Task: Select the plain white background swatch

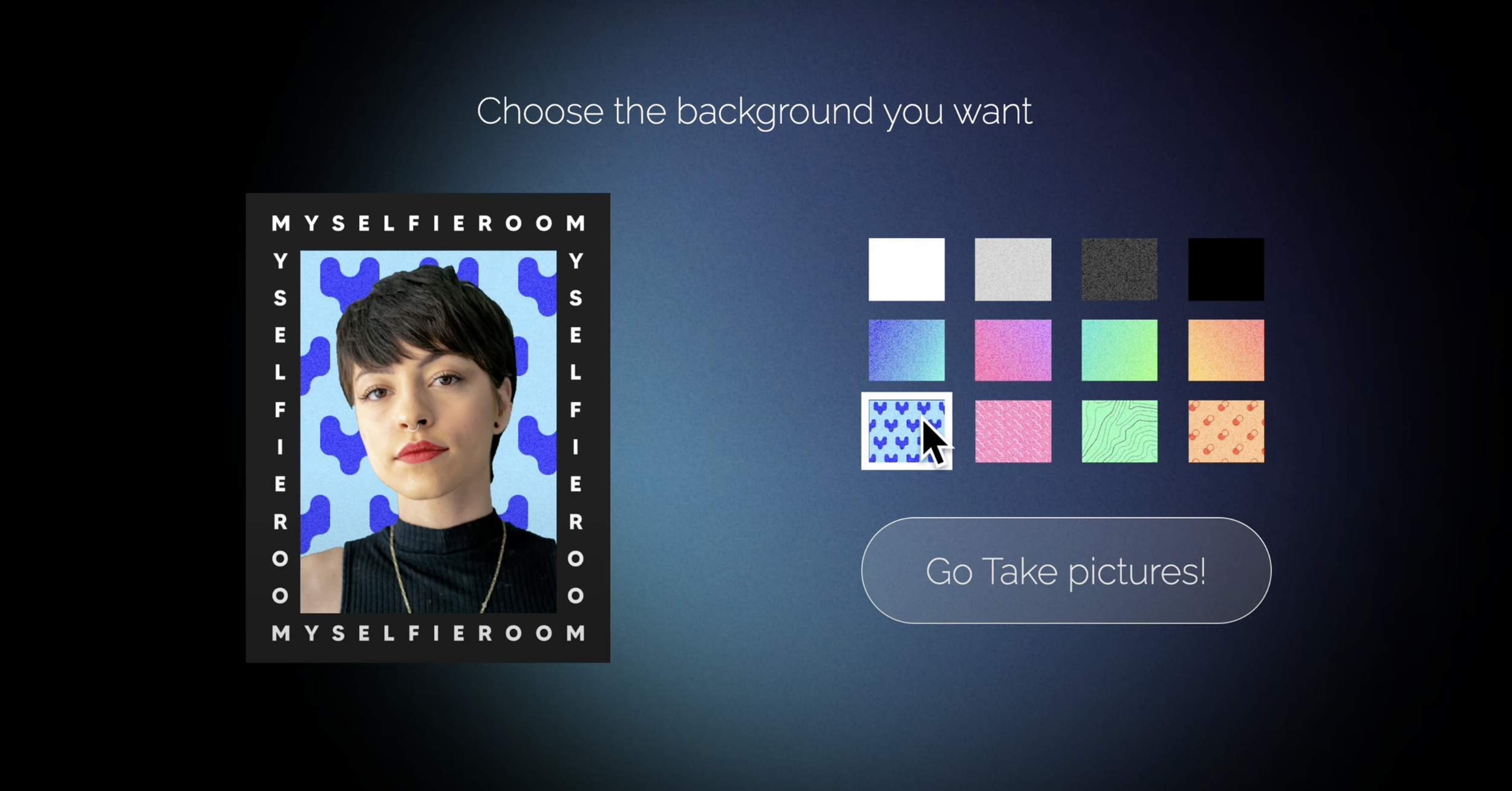Action: (x=906, y=269)
